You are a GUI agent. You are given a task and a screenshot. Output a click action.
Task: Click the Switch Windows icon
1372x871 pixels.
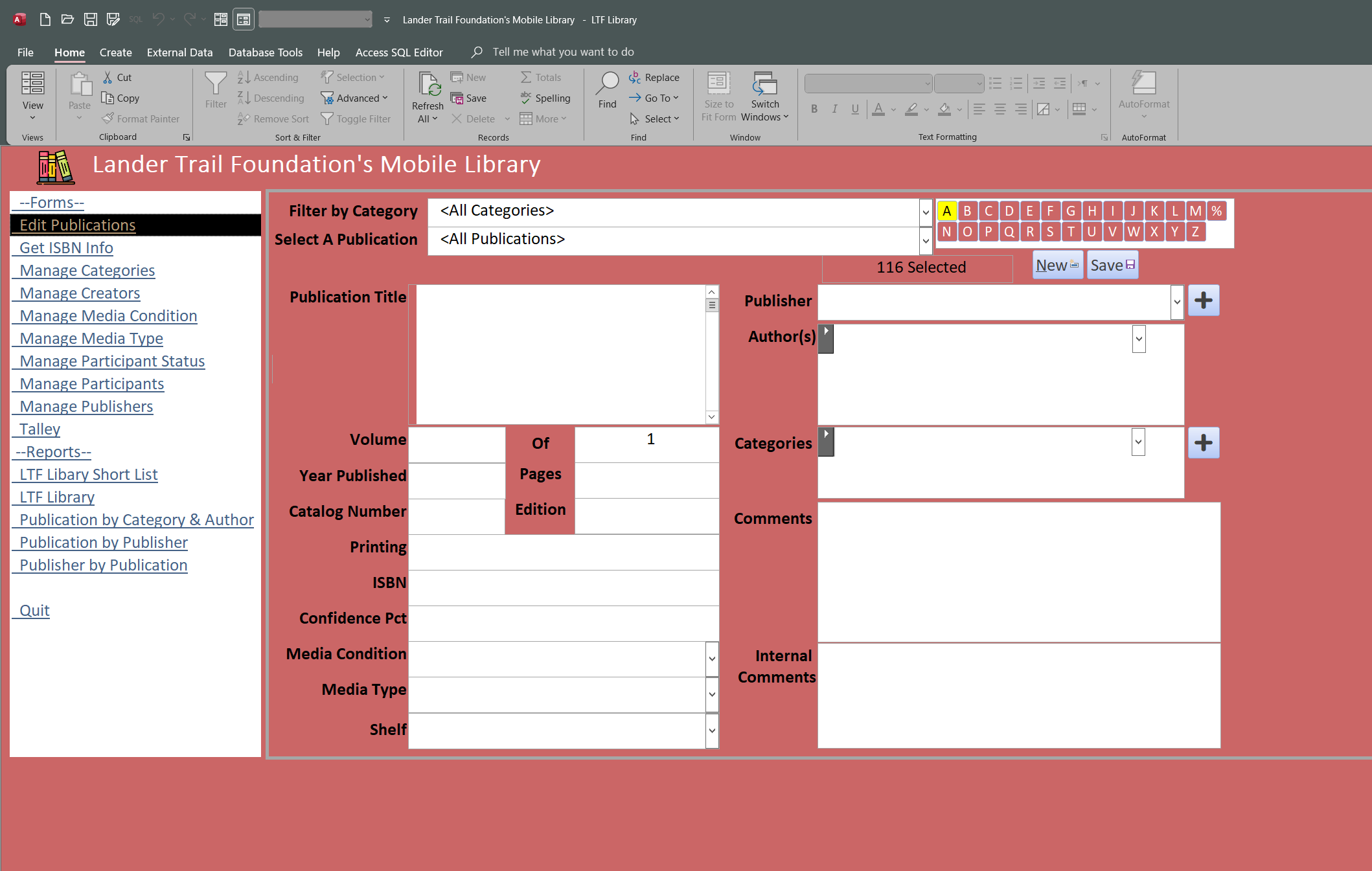(x=764, y=84)
